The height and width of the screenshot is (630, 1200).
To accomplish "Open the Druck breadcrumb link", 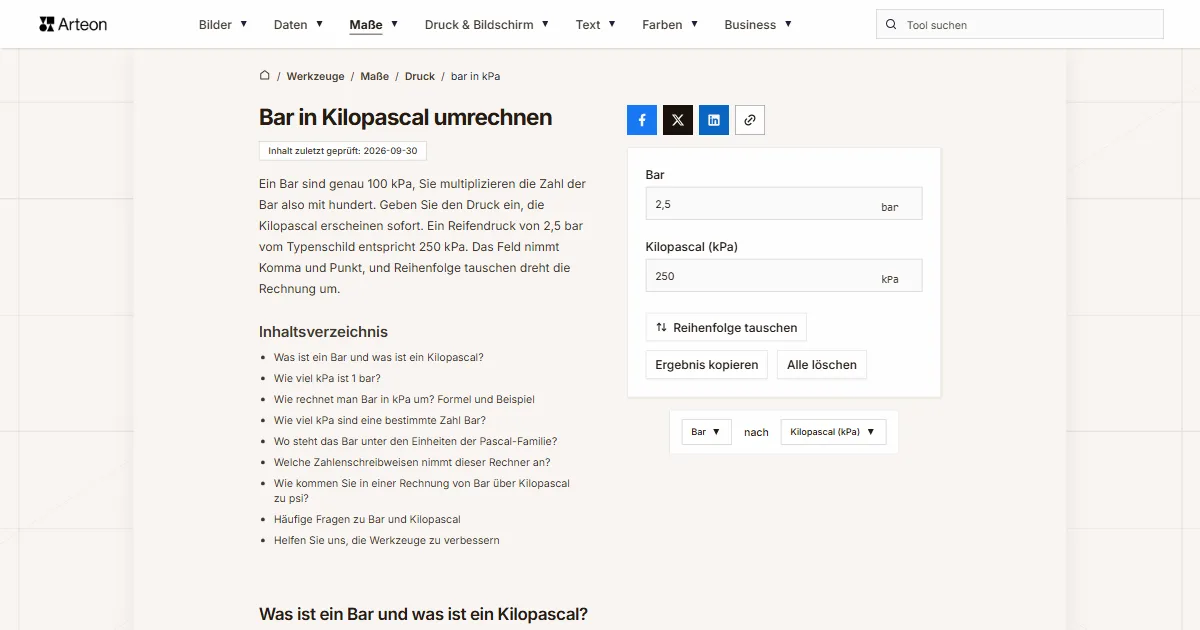I will 420,76.
